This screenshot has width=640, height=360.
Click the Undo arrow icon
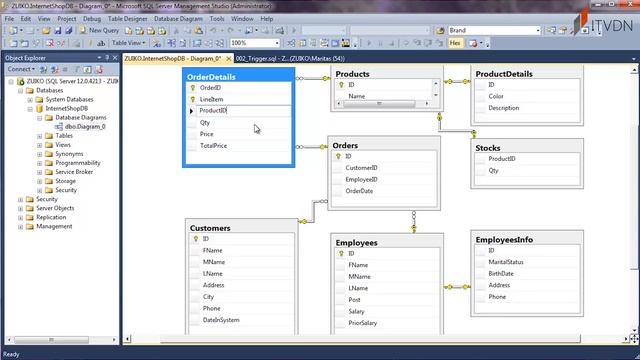[x=213, y=31]
